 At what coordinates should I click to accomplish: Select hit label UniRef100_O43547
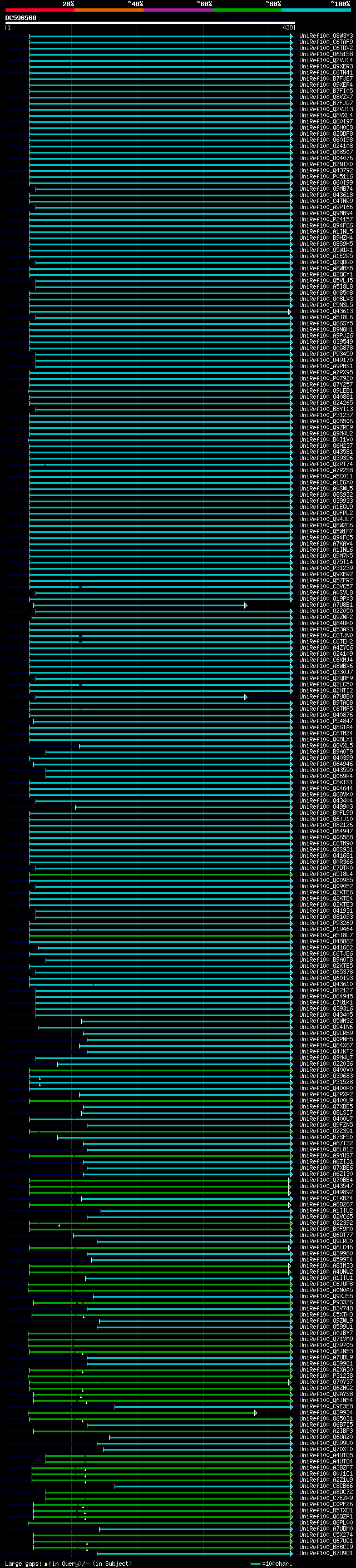[x=326, y=1186]
